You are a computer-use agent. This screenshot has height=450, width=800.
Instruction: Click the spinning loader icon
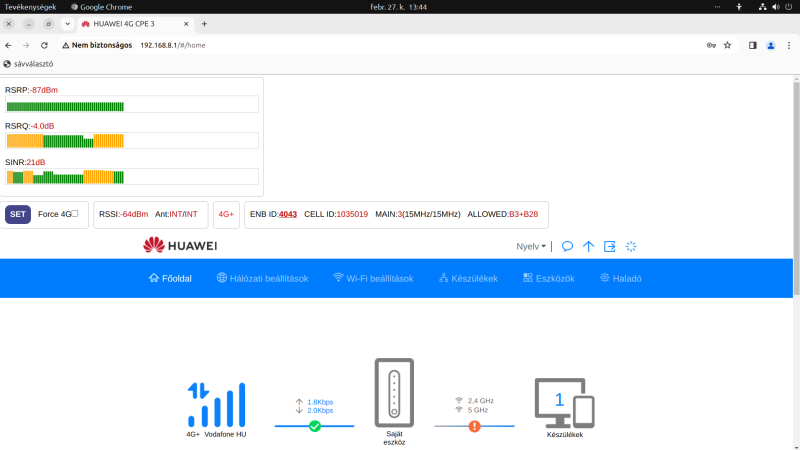click(631, 246)
